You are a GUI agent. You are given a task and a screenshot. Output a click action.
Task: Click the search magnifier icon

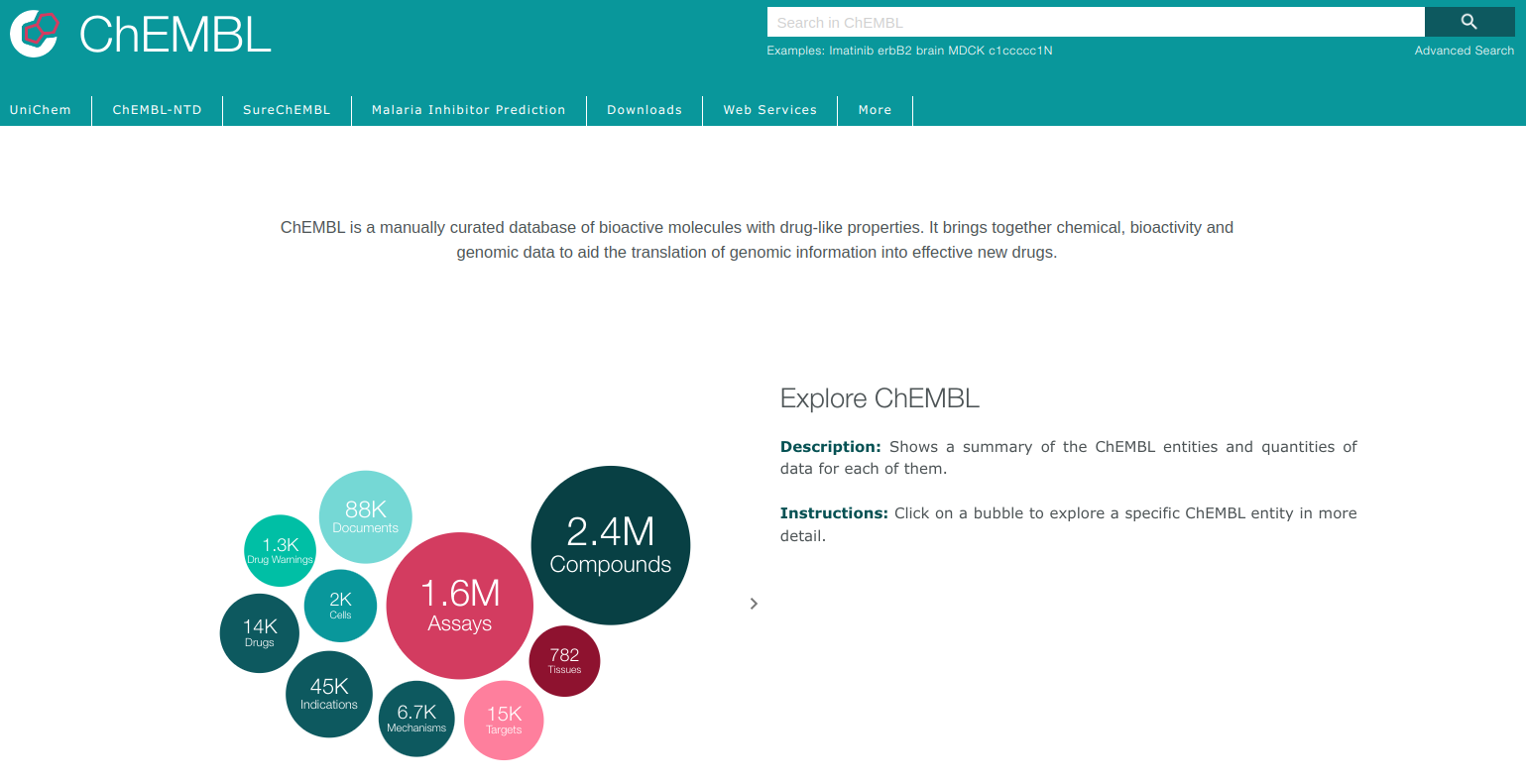pyautogui.click(x=1468, y=21)
